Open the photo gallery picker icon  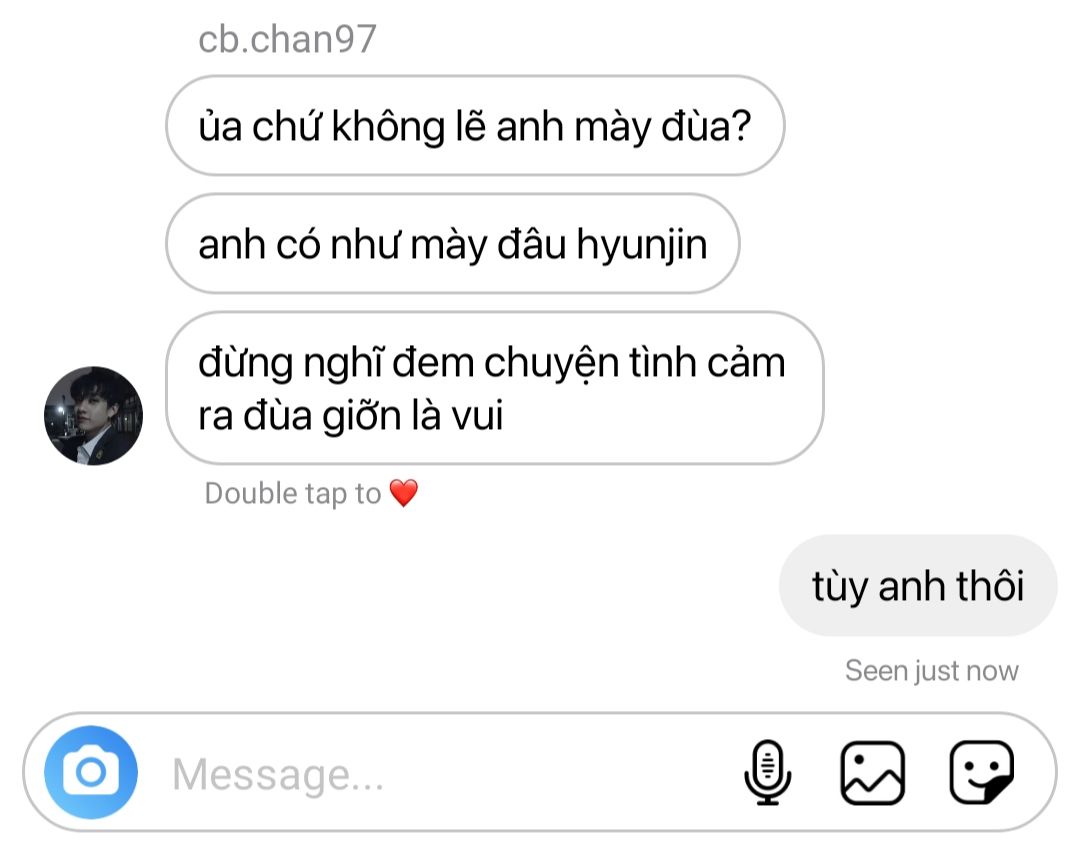click(x=872, y=773)
